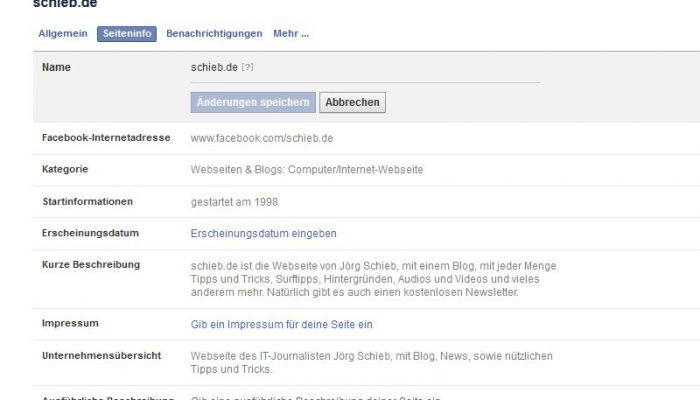
Task: Click the Startinformationen label
Action: [x=88, y=201]
